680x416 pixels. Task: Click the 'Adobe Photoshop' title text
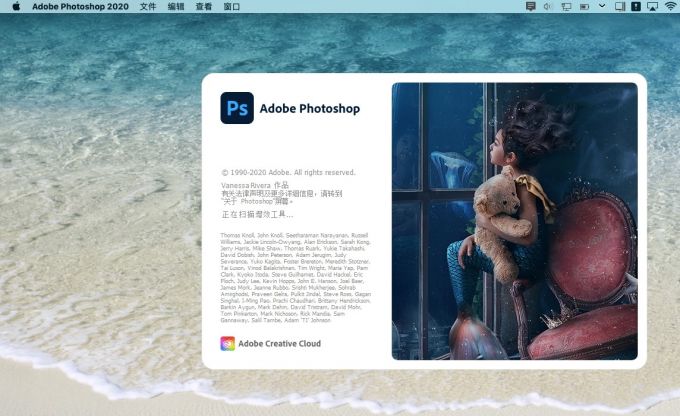(x=310, y=108)
